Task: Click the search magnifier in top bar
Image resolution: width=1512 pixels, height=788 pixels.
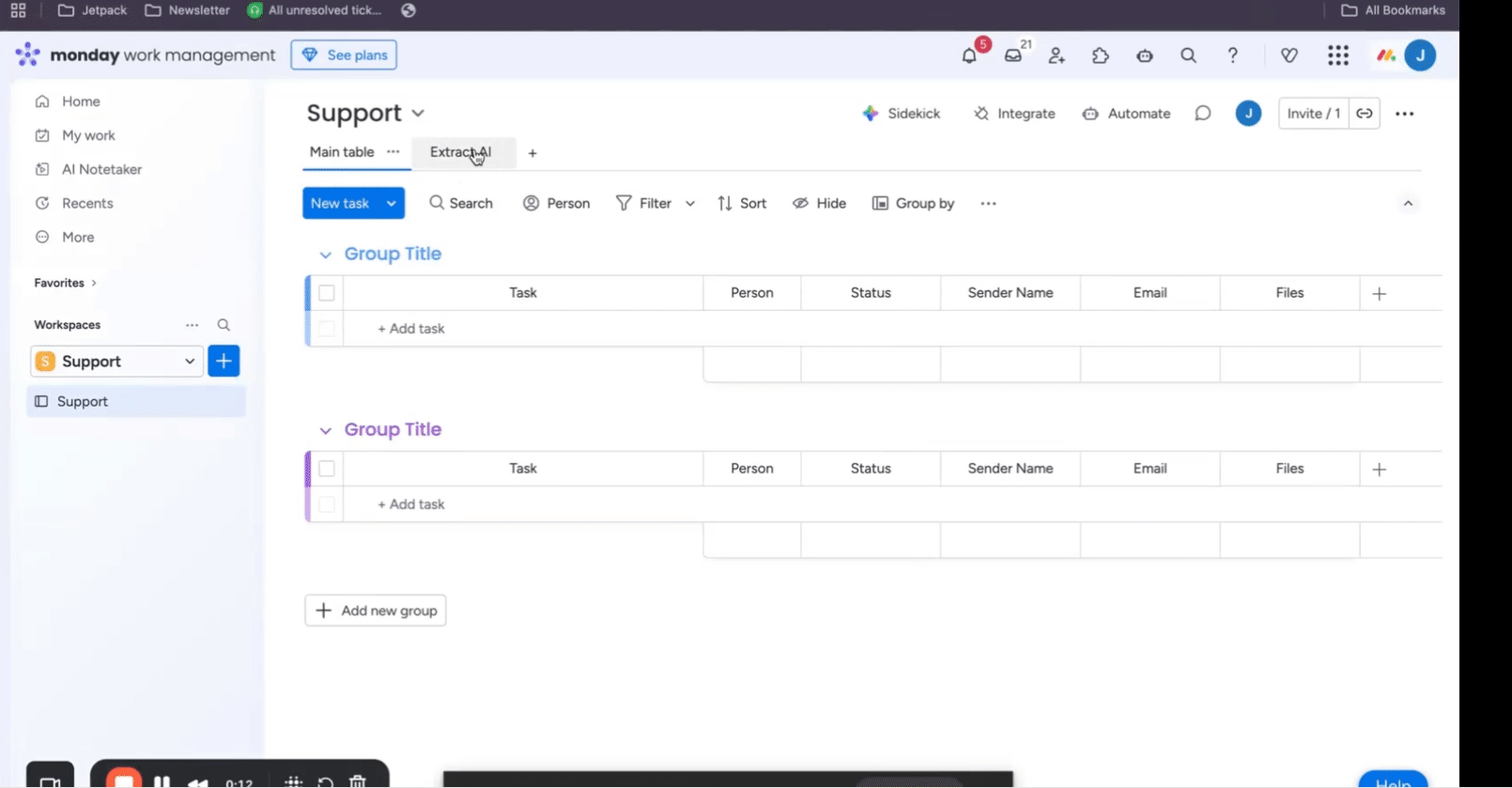Action: point(1188,56)
